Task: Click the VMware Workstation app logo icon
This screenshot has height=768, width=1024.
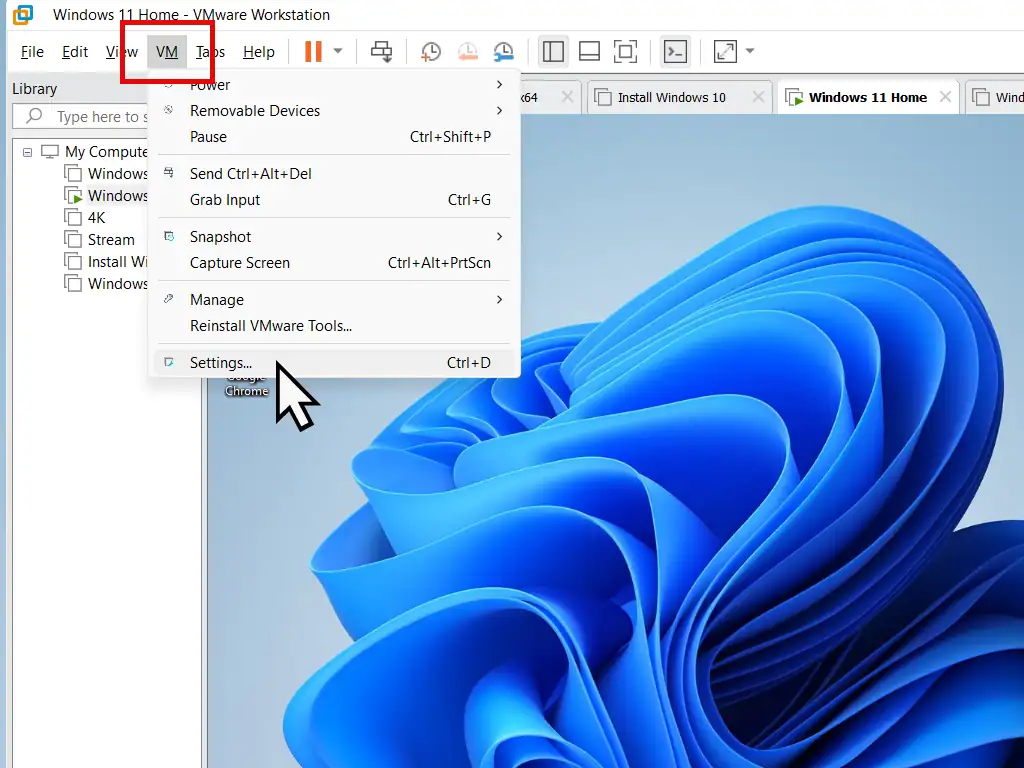Action: (22, 14)
